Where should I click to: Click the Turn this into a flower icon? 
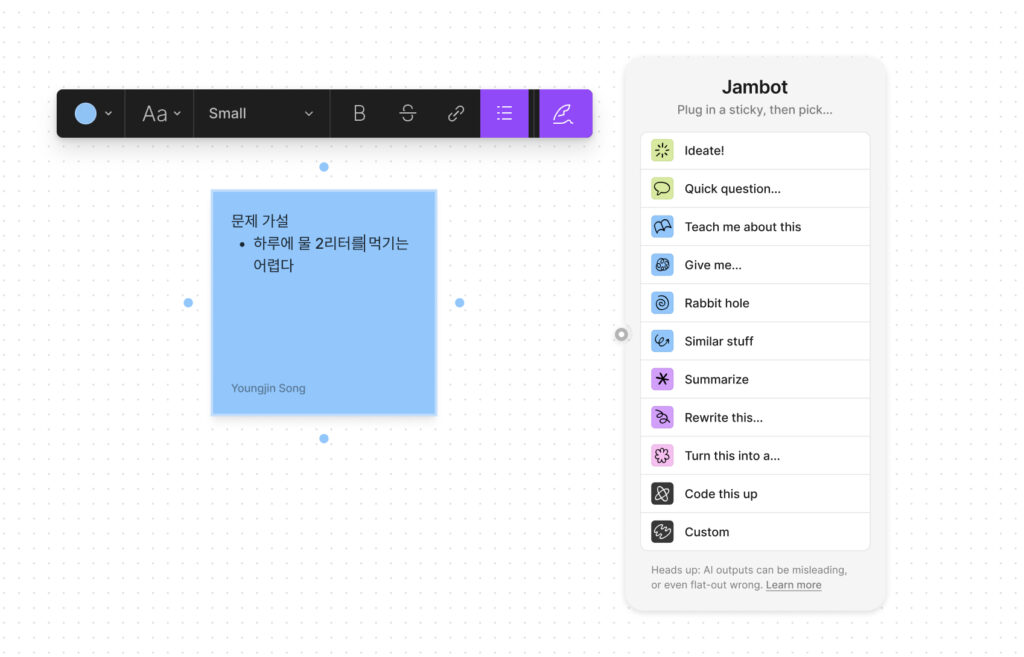[x=662, y=456]
